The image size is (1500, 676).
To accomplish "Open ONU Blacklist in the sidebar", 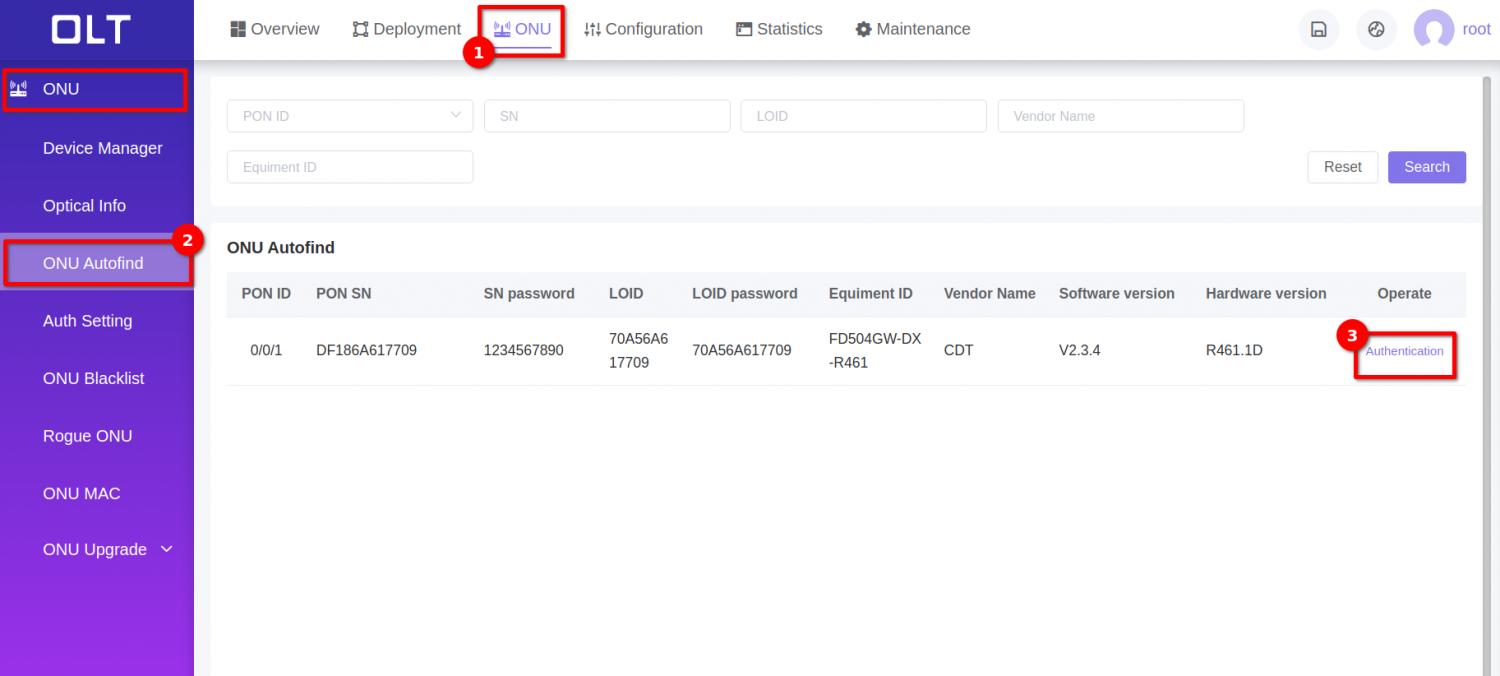I will pyautogui.click(x=93, y=378).
